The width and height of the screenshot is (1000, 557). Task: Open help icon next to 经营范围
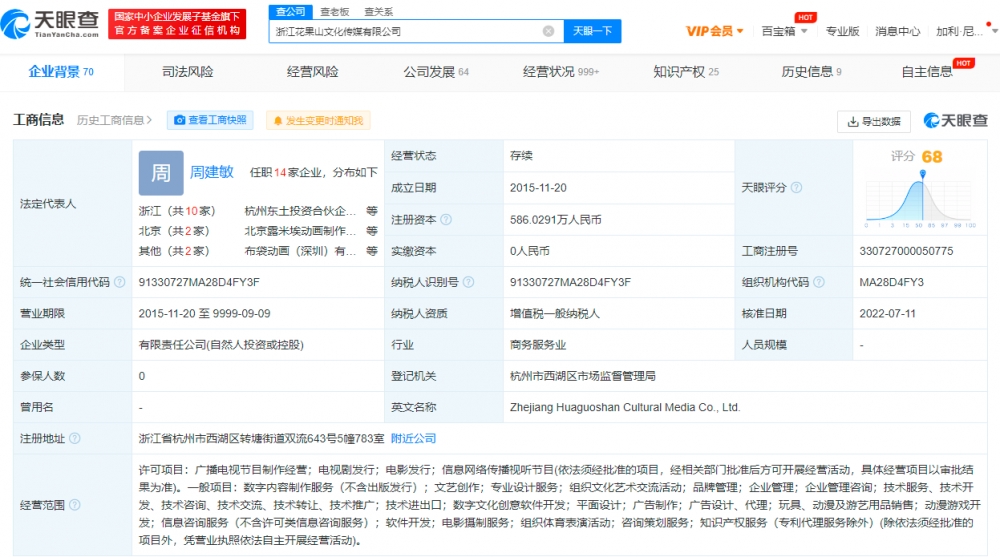75,505
